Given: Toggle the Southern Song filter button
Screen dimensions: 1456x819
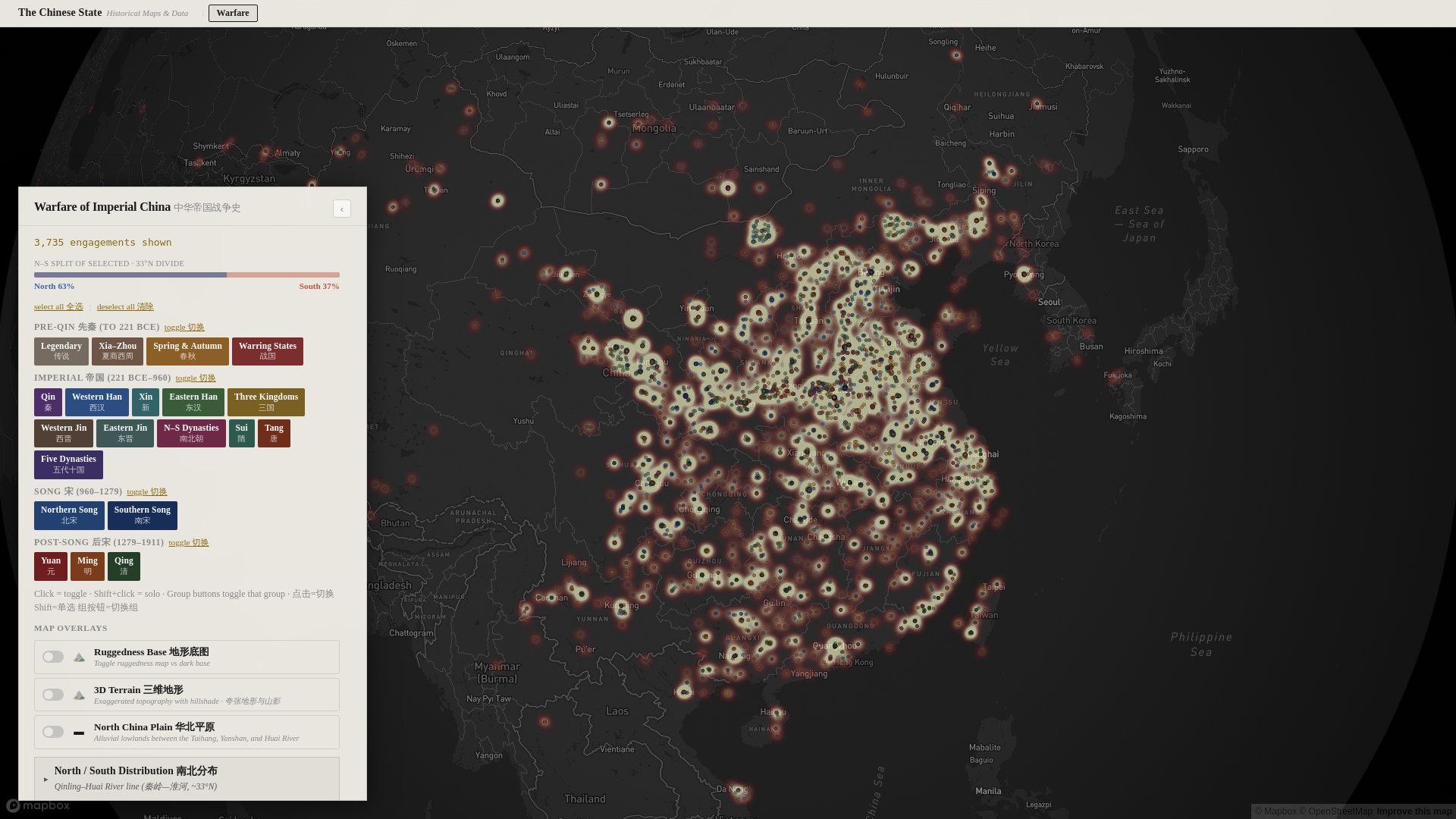Looking at the screenshot, I should 142,515.
